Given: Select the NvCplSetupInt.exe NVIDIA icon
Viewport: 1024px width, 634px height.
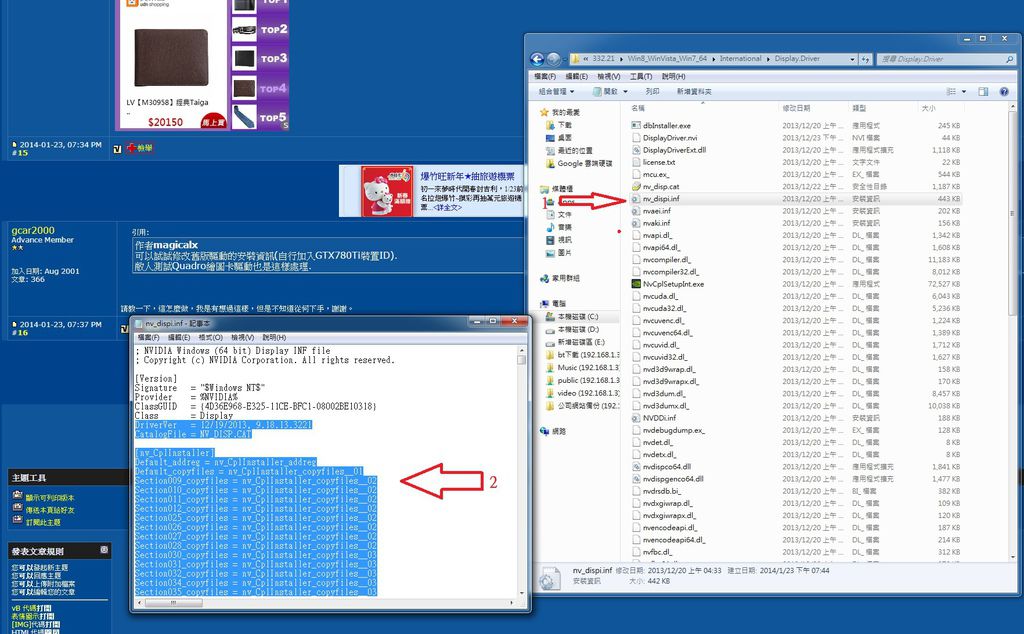Looking at the screenshot, I should click(x=636, y=284).
